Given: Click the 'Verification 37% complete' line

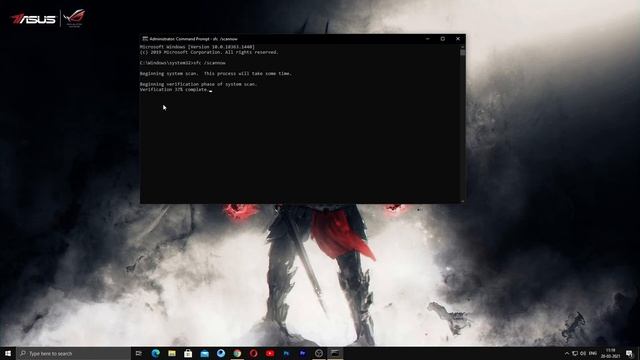Looking at the screenshot, I should point(174,89).
